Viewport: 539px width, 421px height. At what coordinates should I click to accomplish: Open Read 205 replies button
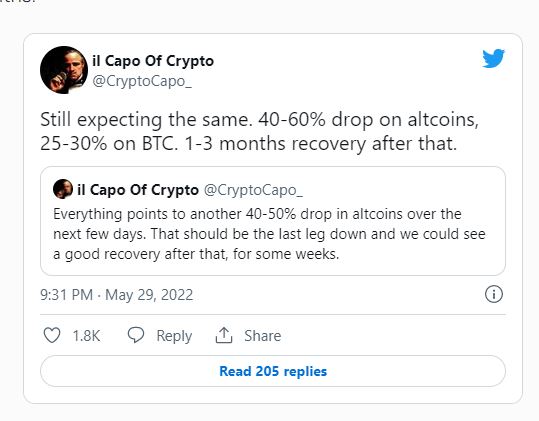coord(273,371)
